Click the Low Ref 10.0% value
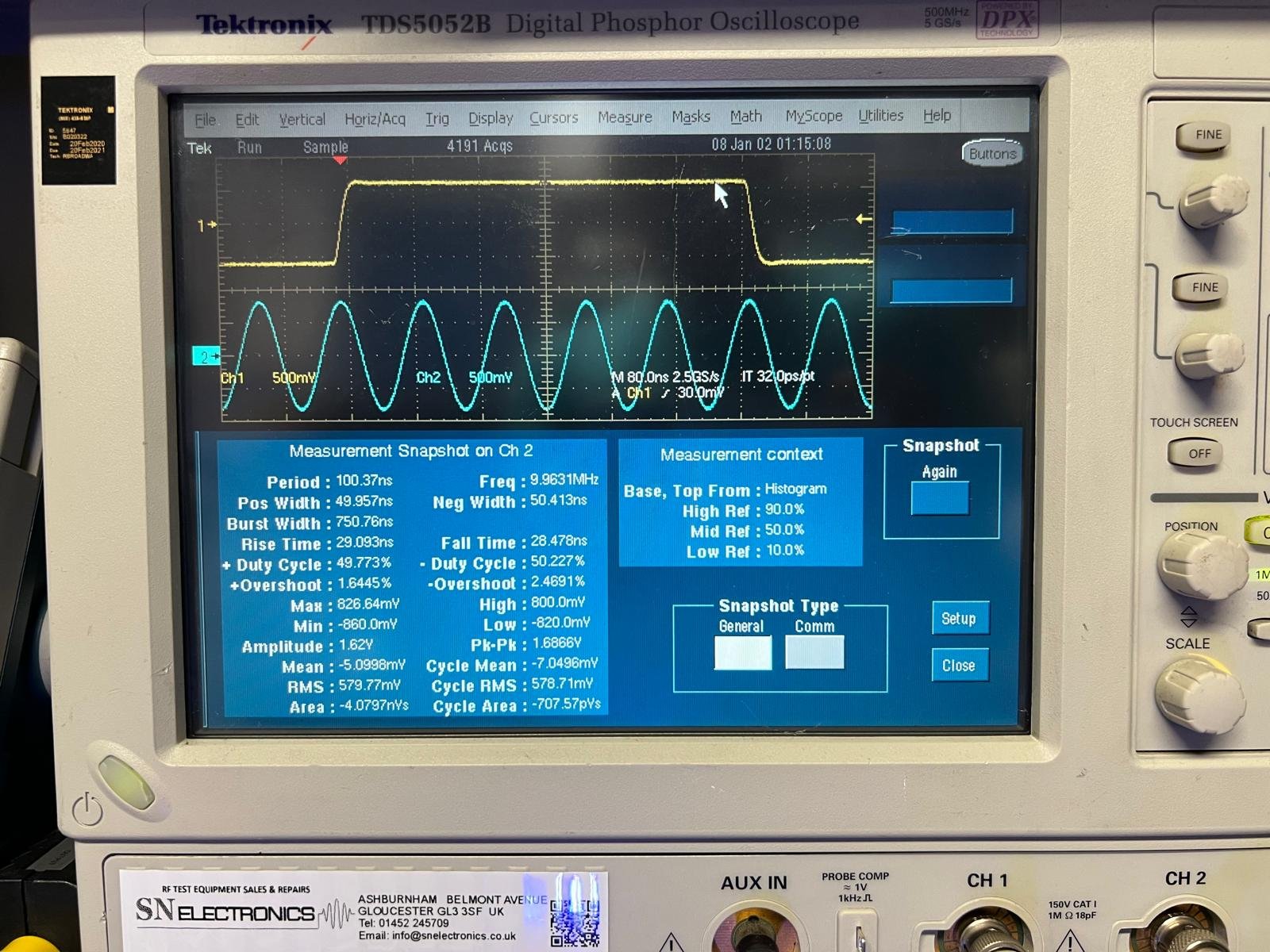Viewport: 1270px width, 952px height. 784,551
